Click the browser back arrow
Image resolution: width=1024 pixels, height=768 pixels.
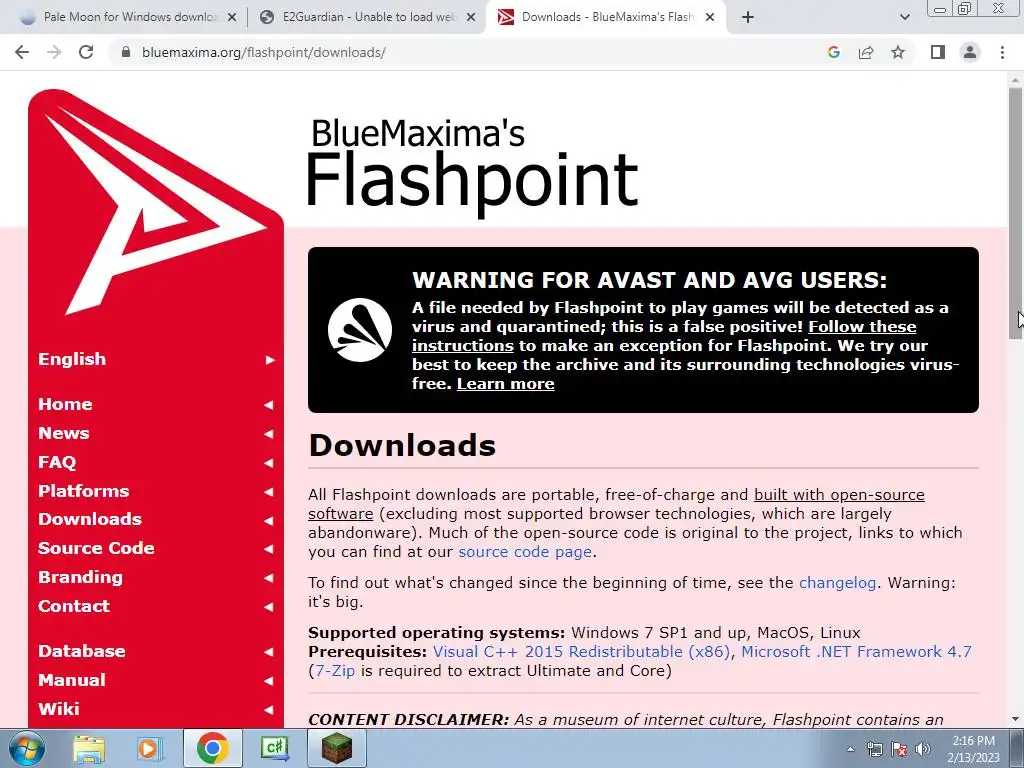coord(22,52)
